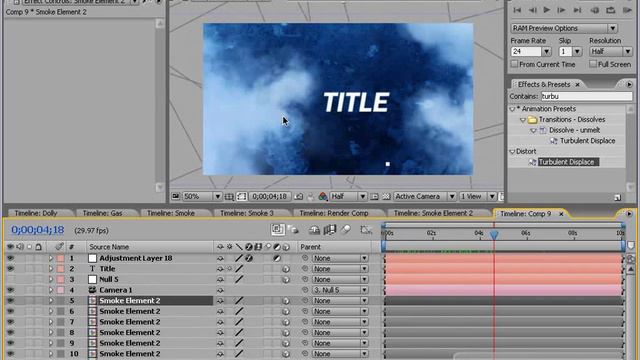The width and height of the screenshot is (640, 360).
Task: Open 1 View layout dropdown
Action: [477, 197]
